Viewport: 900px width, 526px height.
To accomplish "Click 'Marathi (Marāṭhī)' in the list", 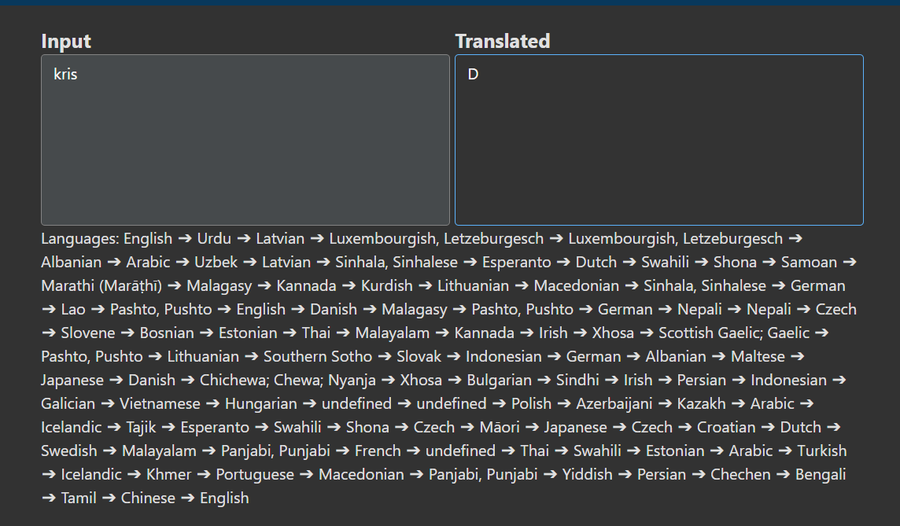I will [x=101, y=286].
